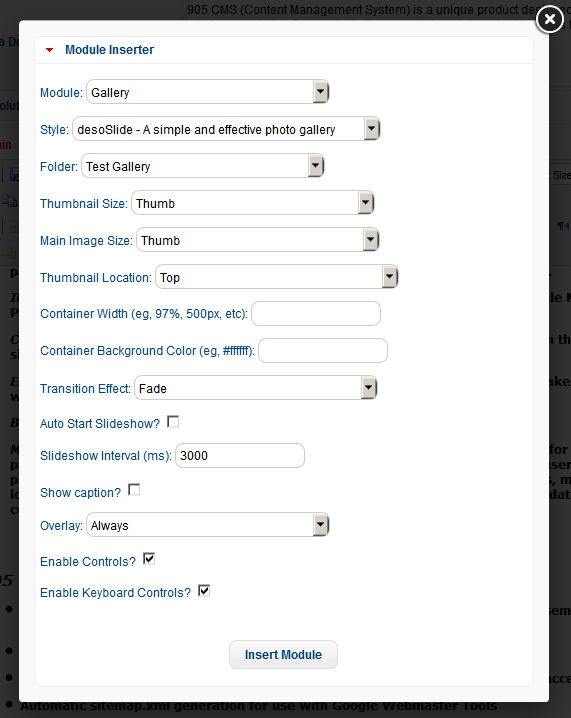Screen dimensions: 571x718
Task: Open the Style dropdown showing desoSlide
Action: (x=226, y=129)
